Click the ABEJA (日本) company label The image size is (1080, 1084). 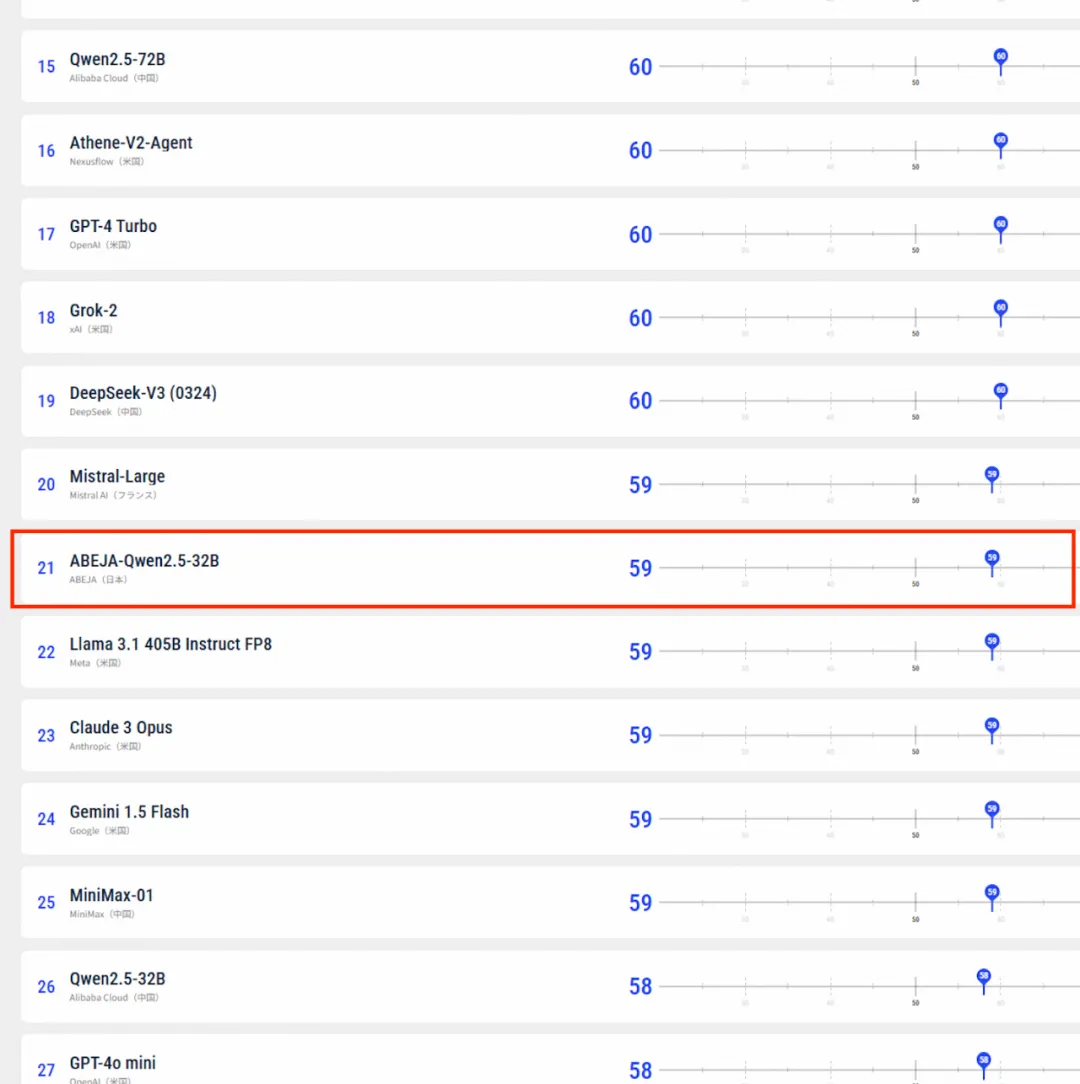[98, 580]
